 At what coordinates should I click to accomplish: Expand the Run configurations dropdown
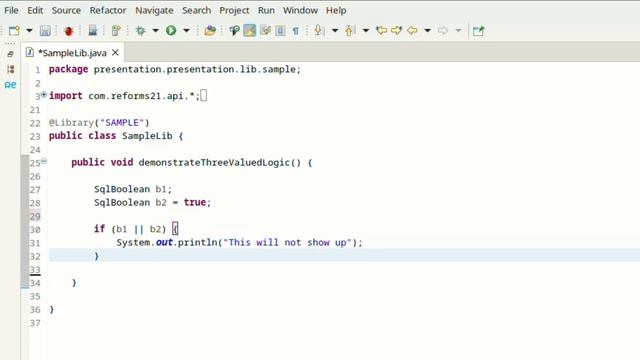pos(186,31)
